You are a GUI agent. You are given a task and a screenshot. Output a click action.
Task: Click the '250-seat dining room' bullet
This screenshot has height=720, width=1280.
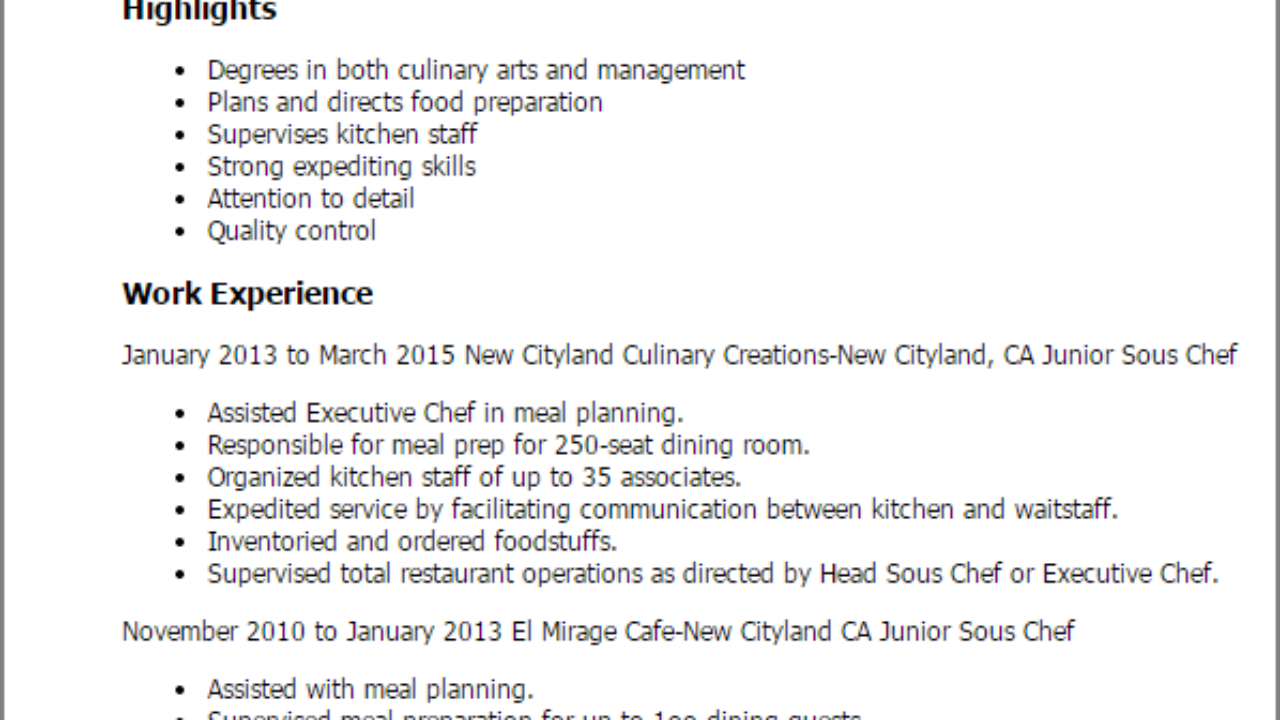508,445
